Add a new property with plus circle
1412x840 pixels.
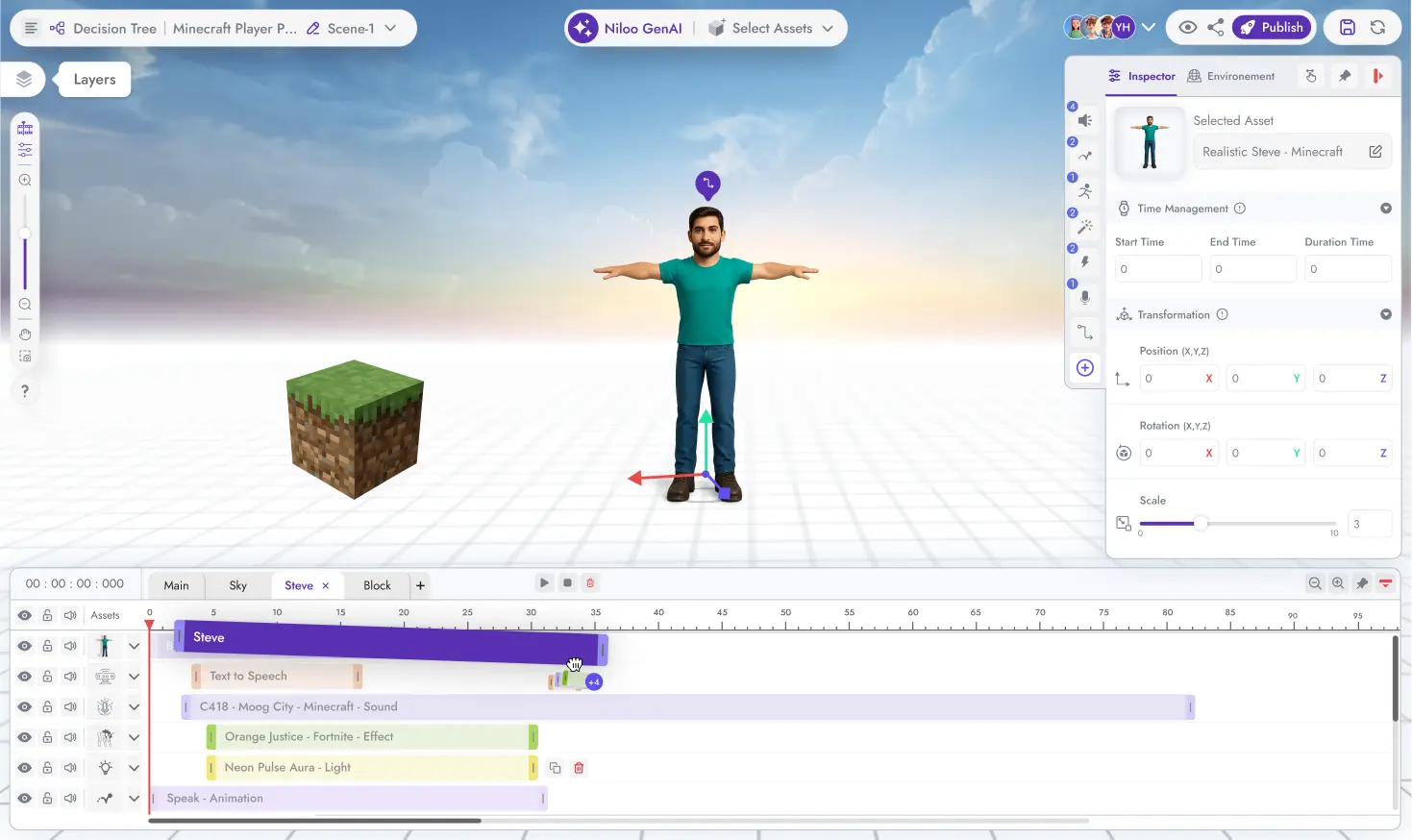1085,367
